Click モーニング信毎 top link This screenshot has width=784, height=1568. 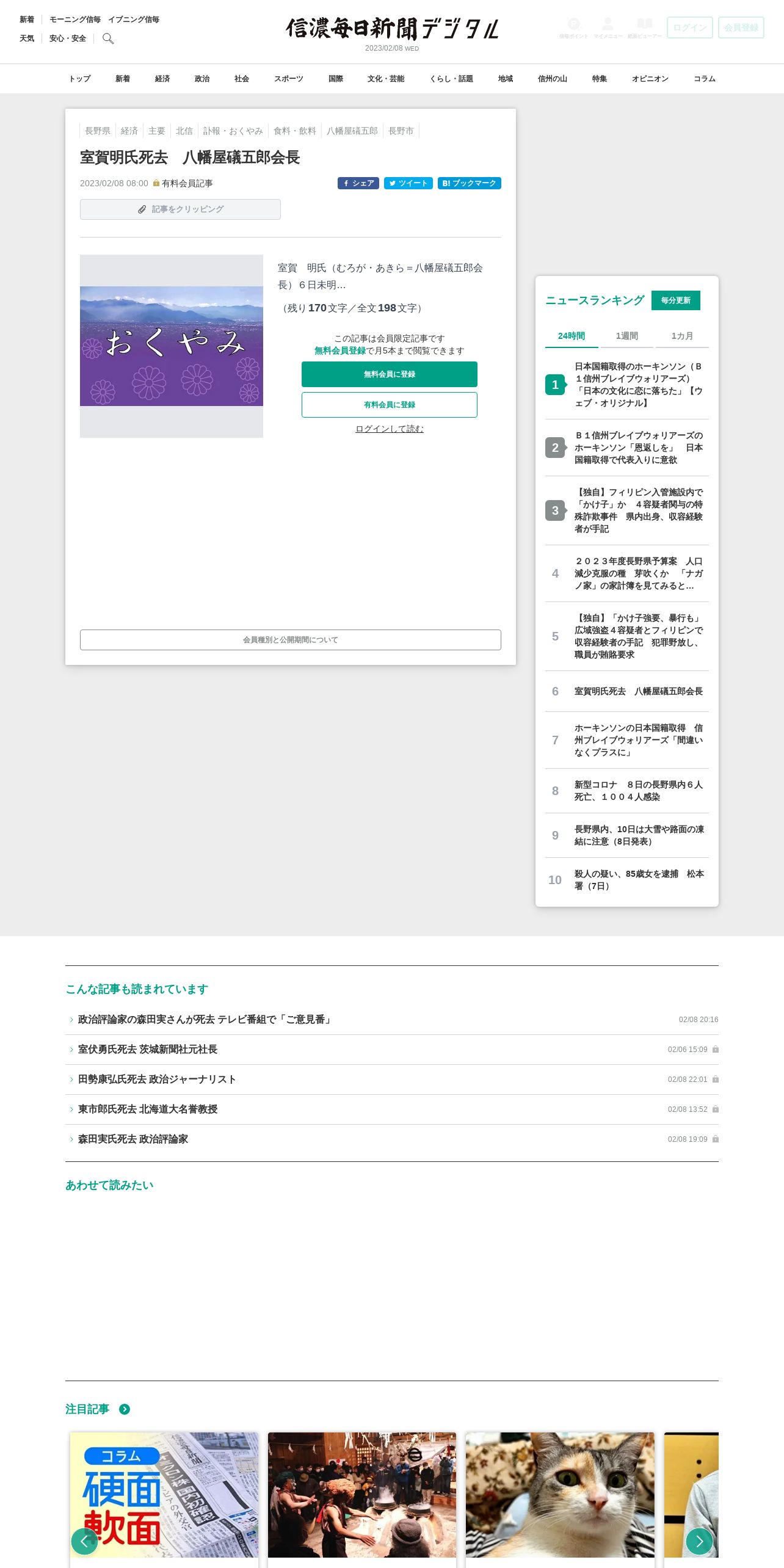point(75,20)
